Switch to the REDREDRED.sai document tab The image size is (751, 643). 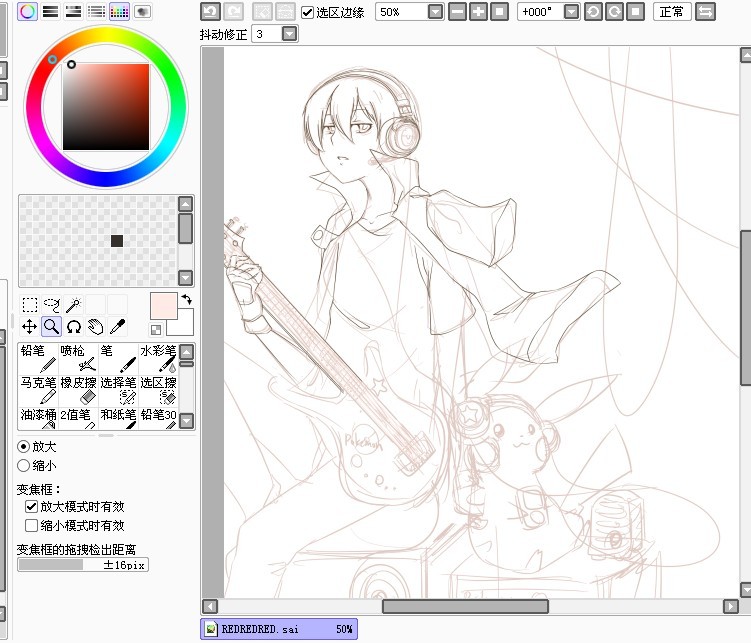(279, 629)
